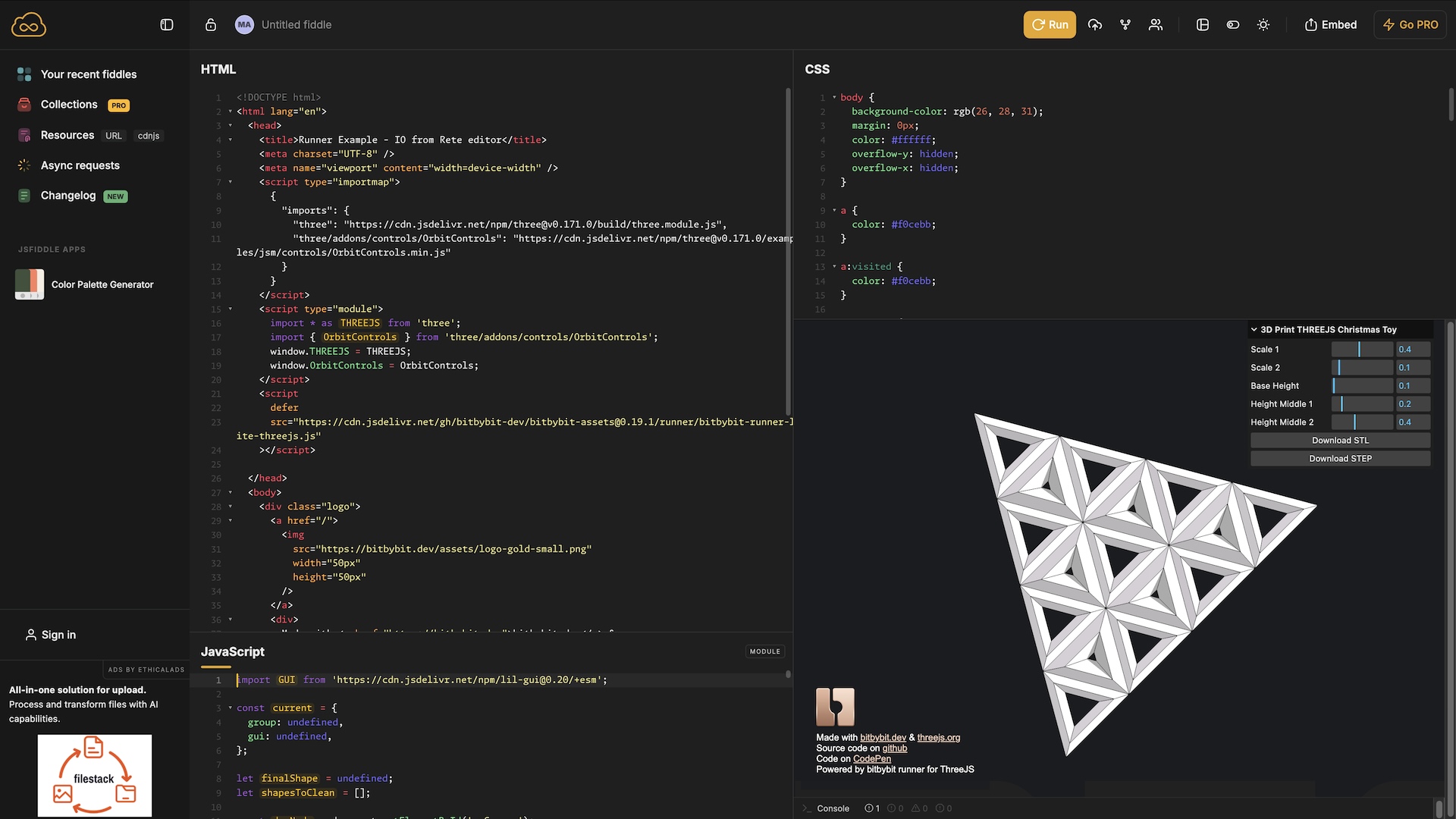Viewport: 1456px width, 819px height.
Task: Click the JSFiddle cloud logo
Action: point(29,24)
